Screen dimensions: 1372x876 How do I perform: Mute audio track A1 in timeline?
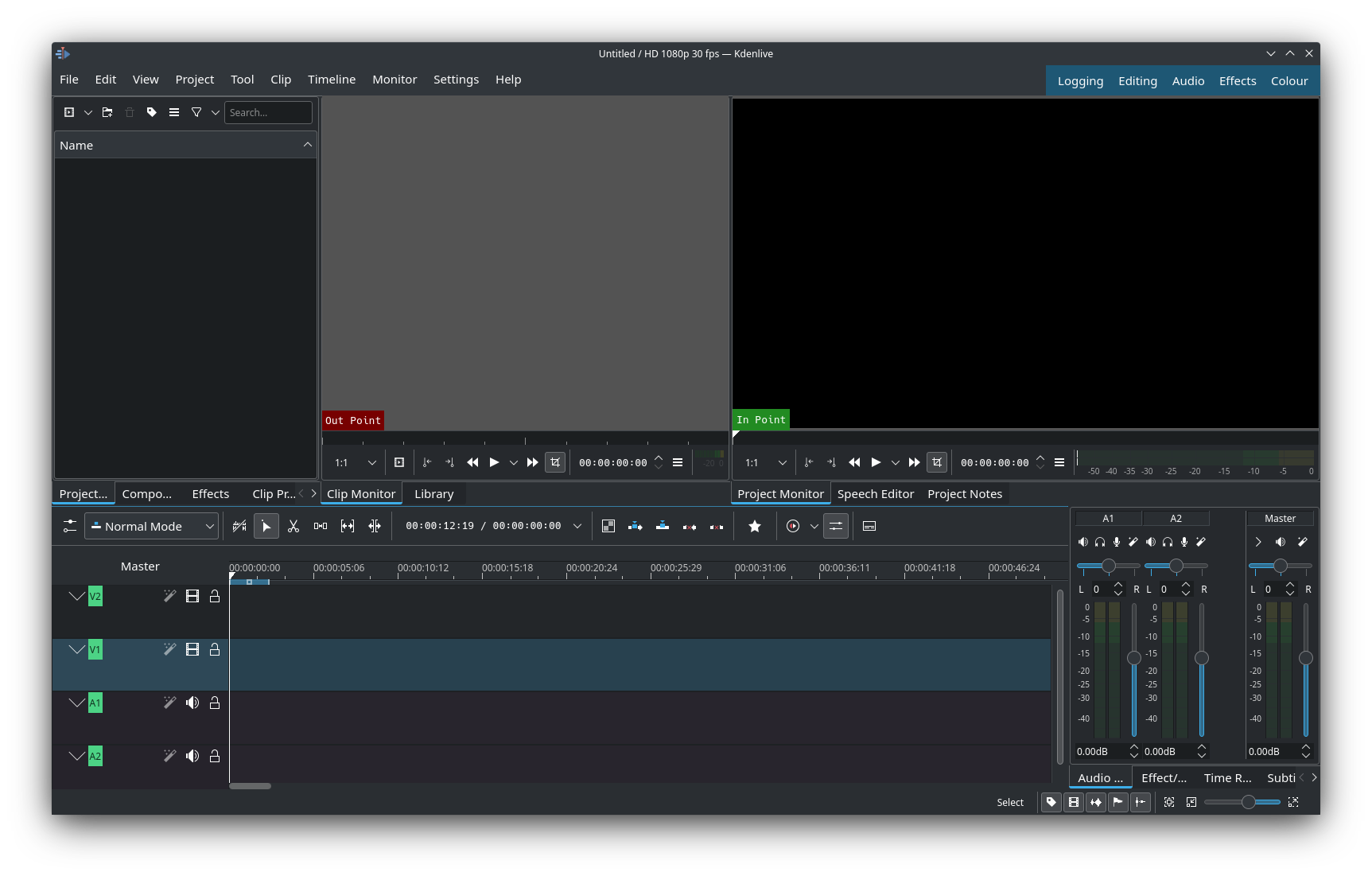pos(192,703)
